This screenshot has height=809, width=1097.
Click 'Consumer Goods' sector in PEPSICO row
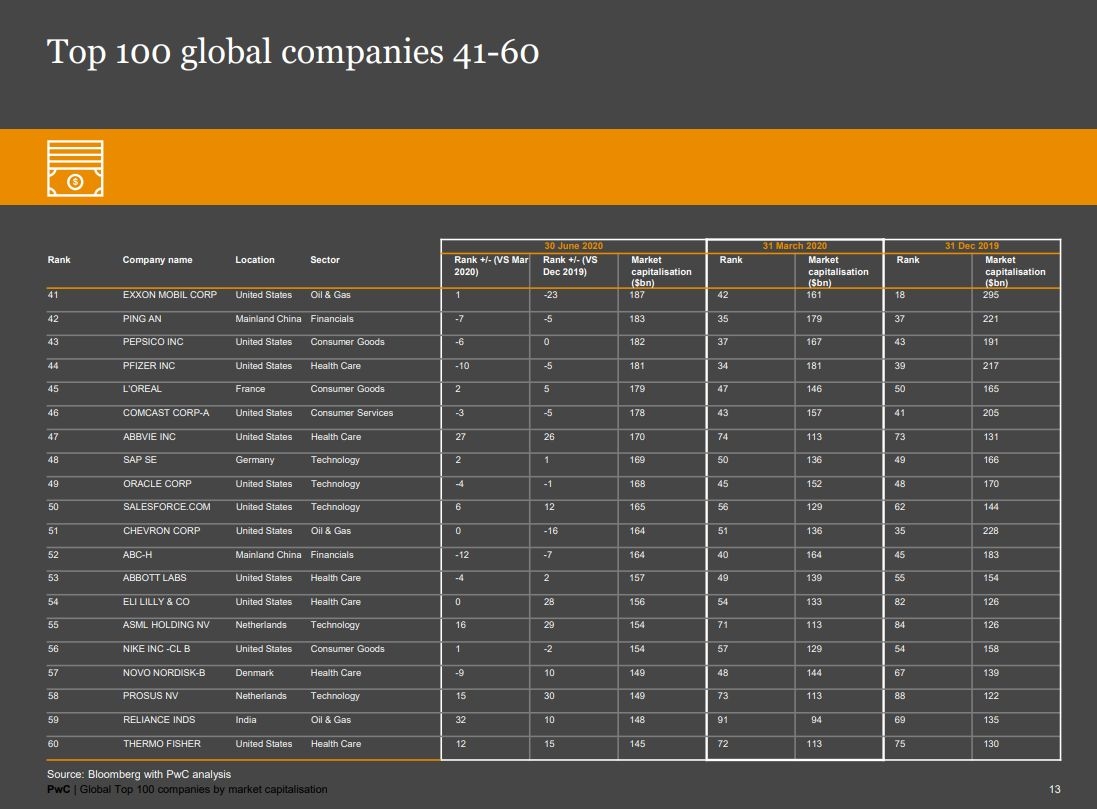[x=347, y=342]
